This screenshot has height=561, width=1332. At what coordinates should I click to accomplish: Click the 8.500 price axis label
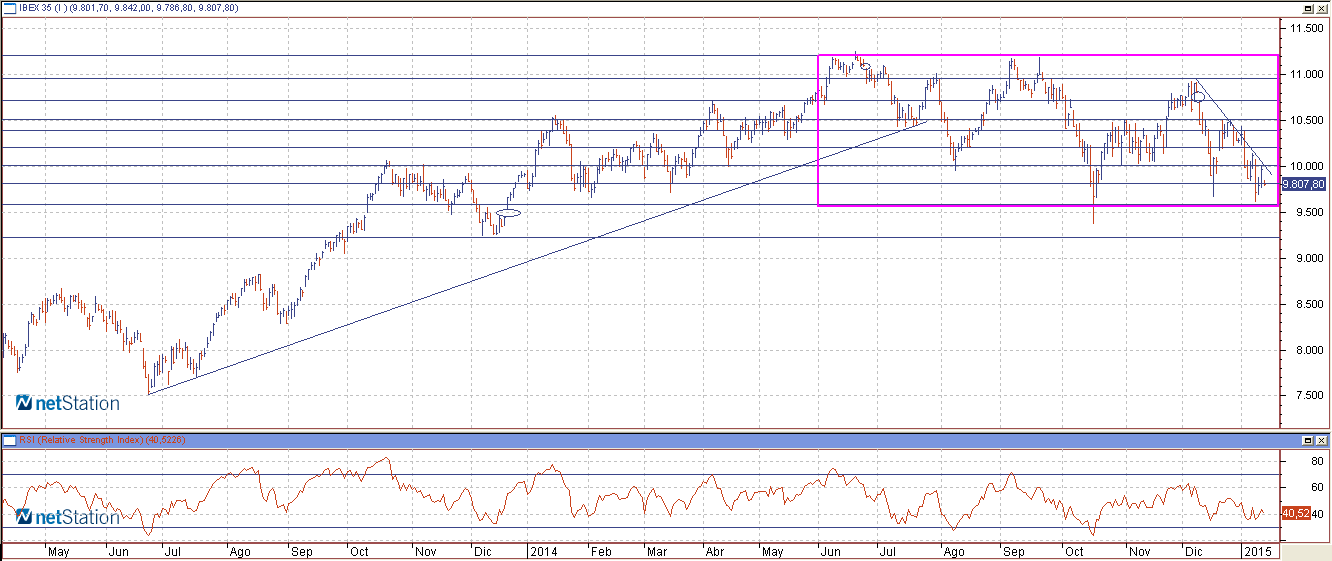point(1309,304)
